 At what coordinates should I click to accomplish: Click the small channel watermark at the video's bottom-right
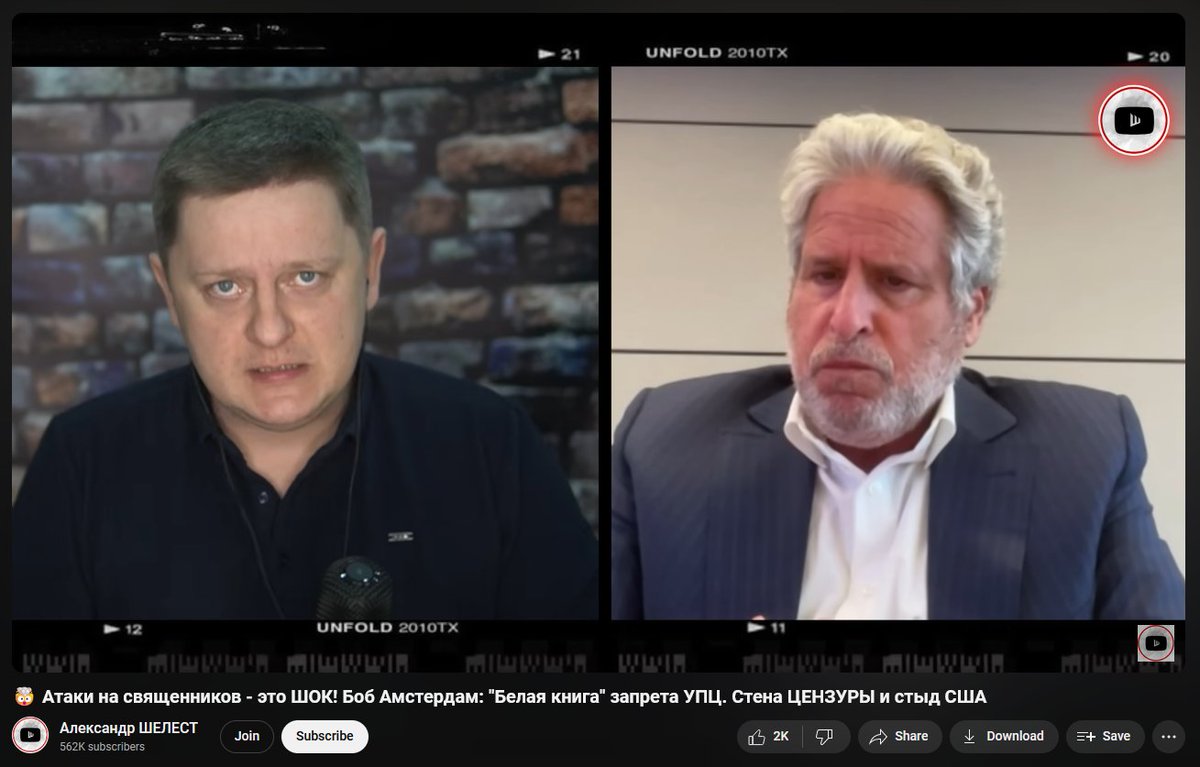point(1156,643)
